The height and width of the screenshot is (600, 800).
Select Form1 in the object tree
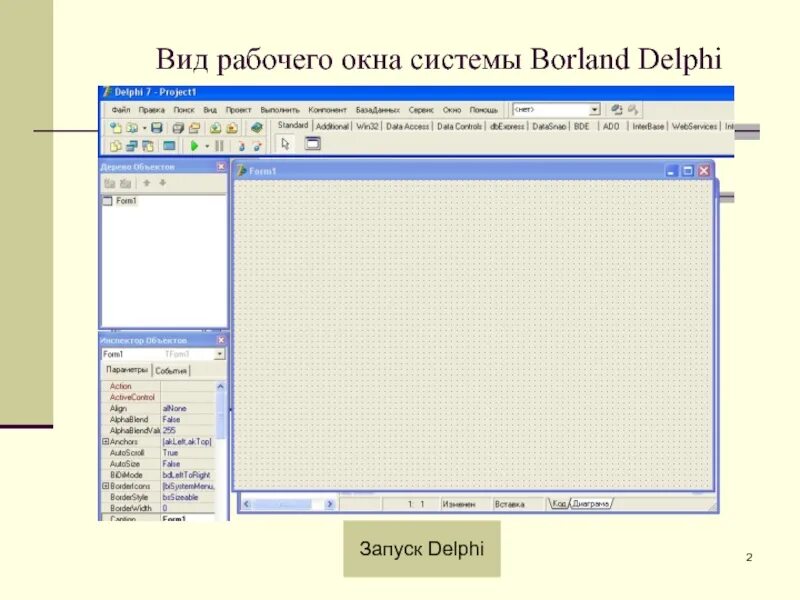pyautogui.click(x=126, y=201)
